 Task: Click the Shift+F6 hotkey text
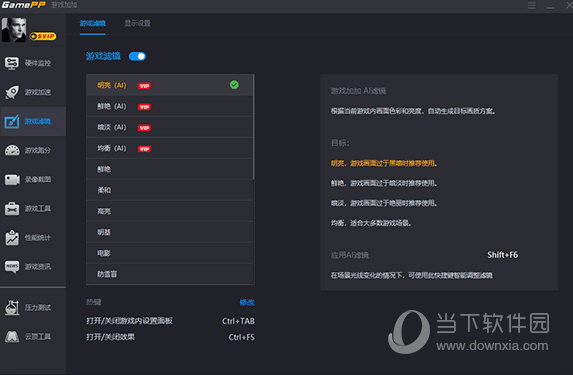[502, 255]
